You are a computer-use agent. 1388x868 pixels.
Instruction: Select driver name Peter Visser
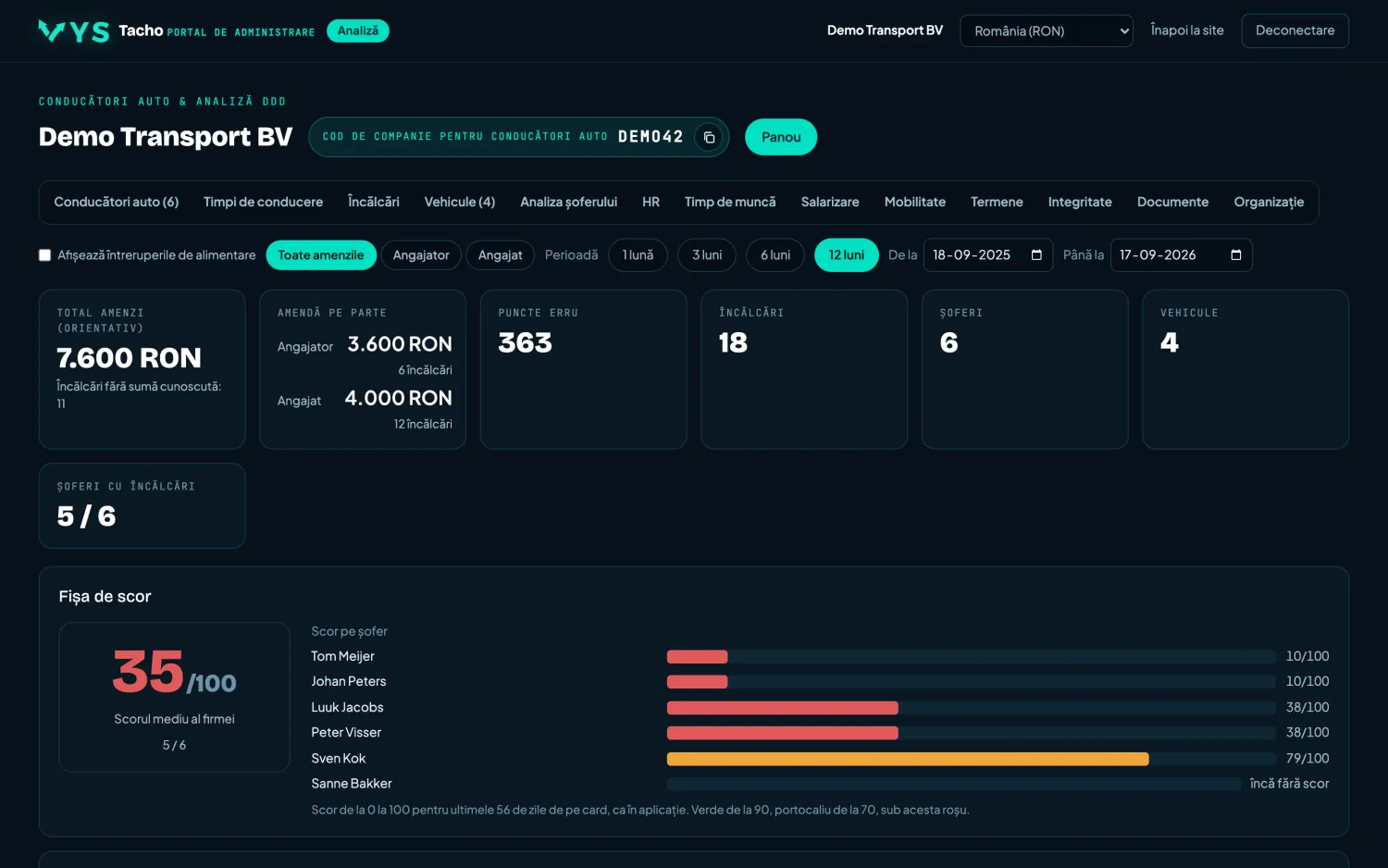(346, 733)
